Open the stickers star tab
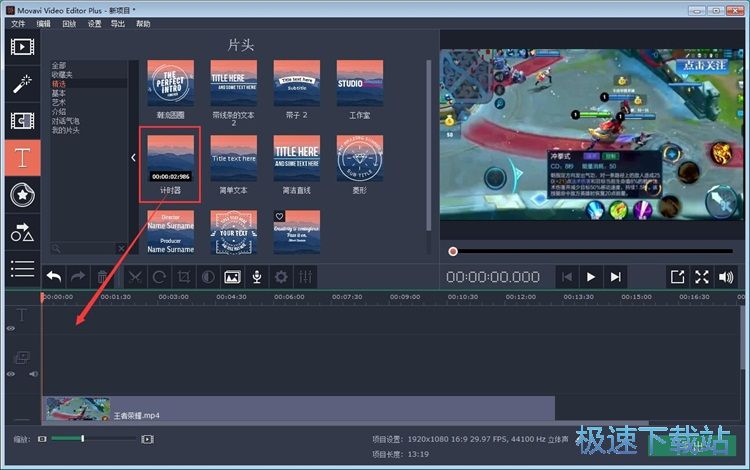Viewport: 750px width, 470px height. [x=22, y=195]
